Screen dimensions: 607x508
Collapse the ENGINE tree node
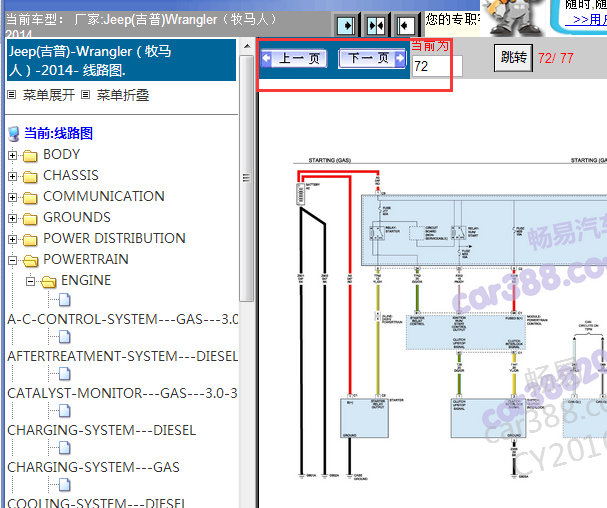30,281
